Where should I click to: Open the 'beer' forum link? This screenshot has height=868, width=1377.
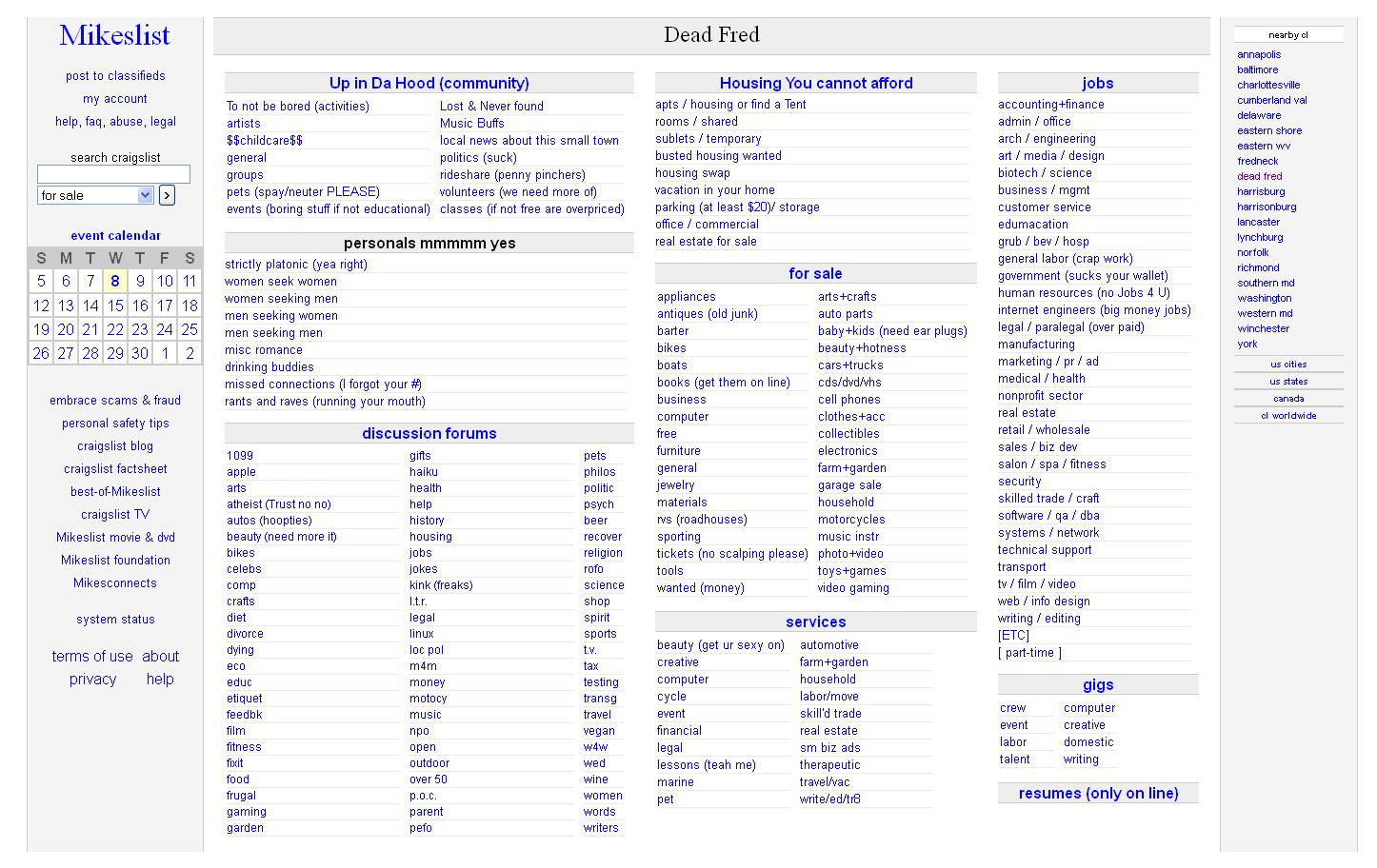coord(596,521)
